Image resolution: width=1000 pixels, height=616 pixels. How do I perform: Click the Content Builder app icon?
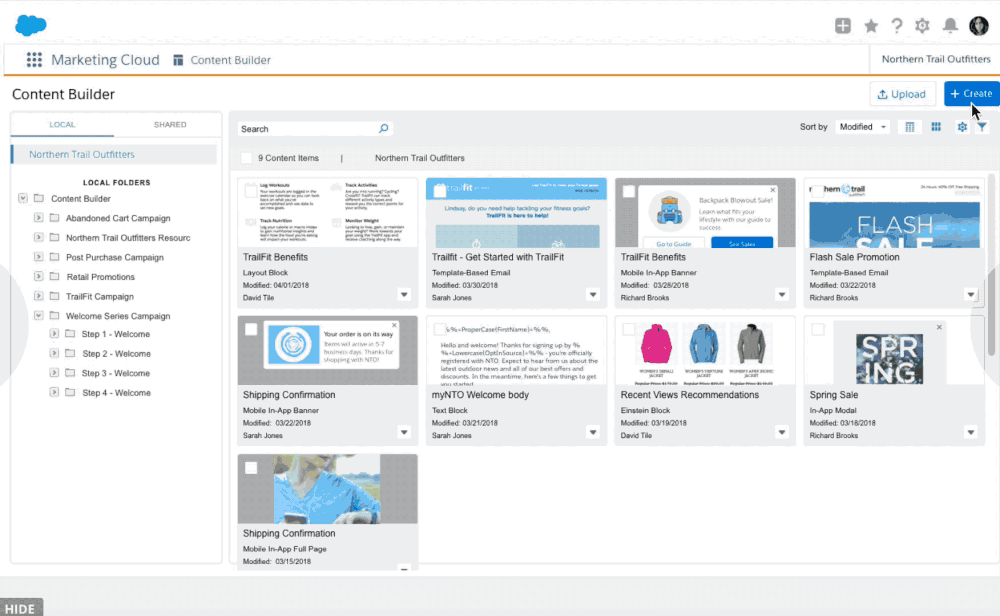point(178,60)
